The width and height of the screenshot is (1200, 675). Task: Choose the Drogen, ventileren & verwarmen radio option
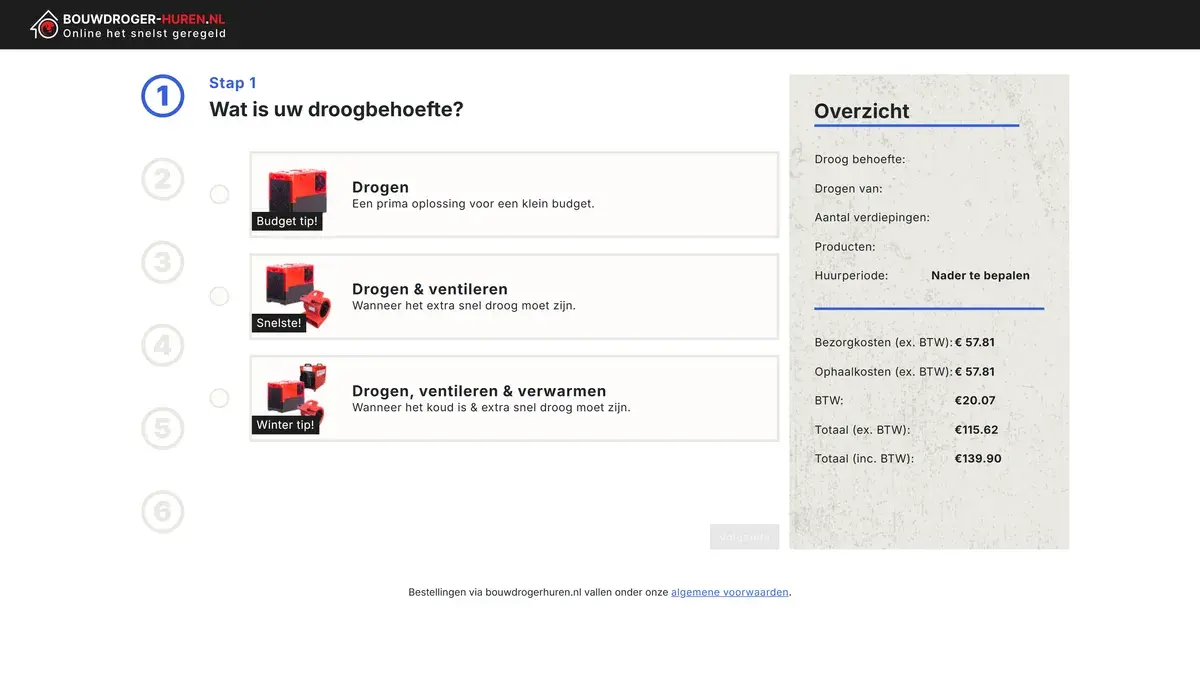[x=219, y=398]
